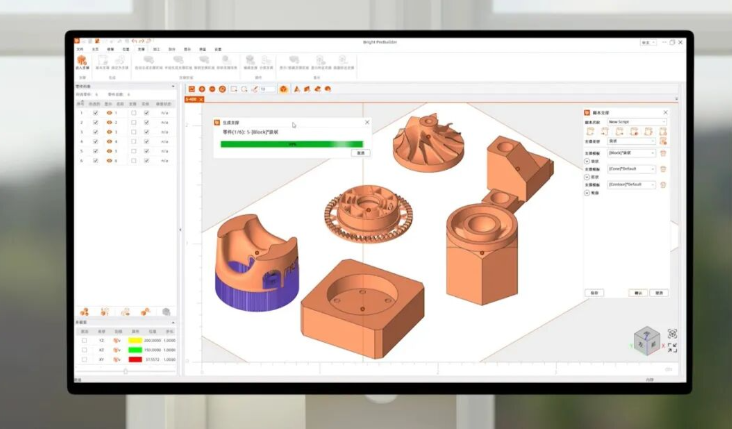Image resolution: width=732 pixels, height=429 pixels.
Task: Tick the empty support checkbox in row 5
Action: click(x=134, y=151)
